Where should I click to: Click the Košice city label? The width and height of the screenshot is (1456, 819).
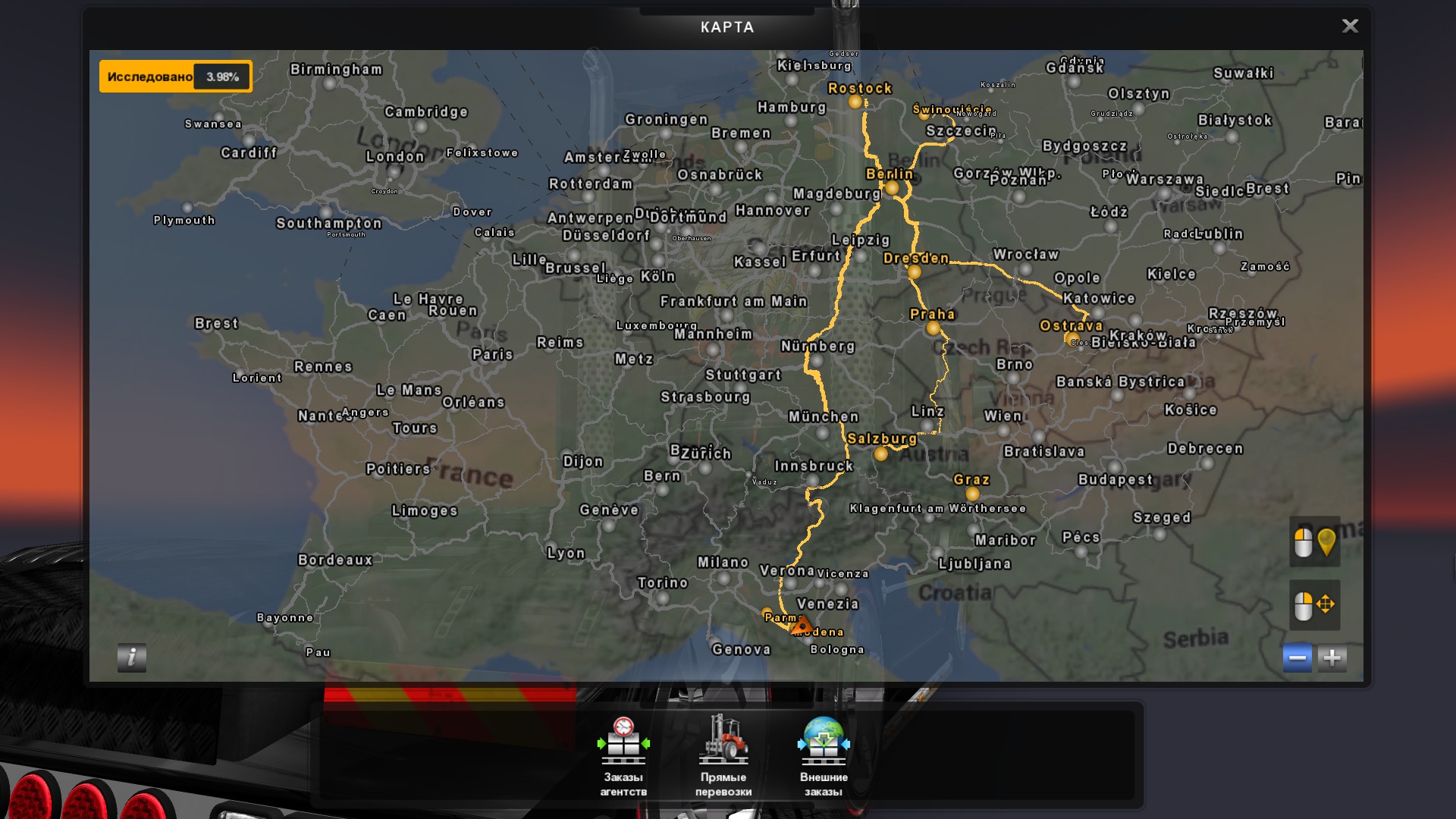click(1191, 410)
